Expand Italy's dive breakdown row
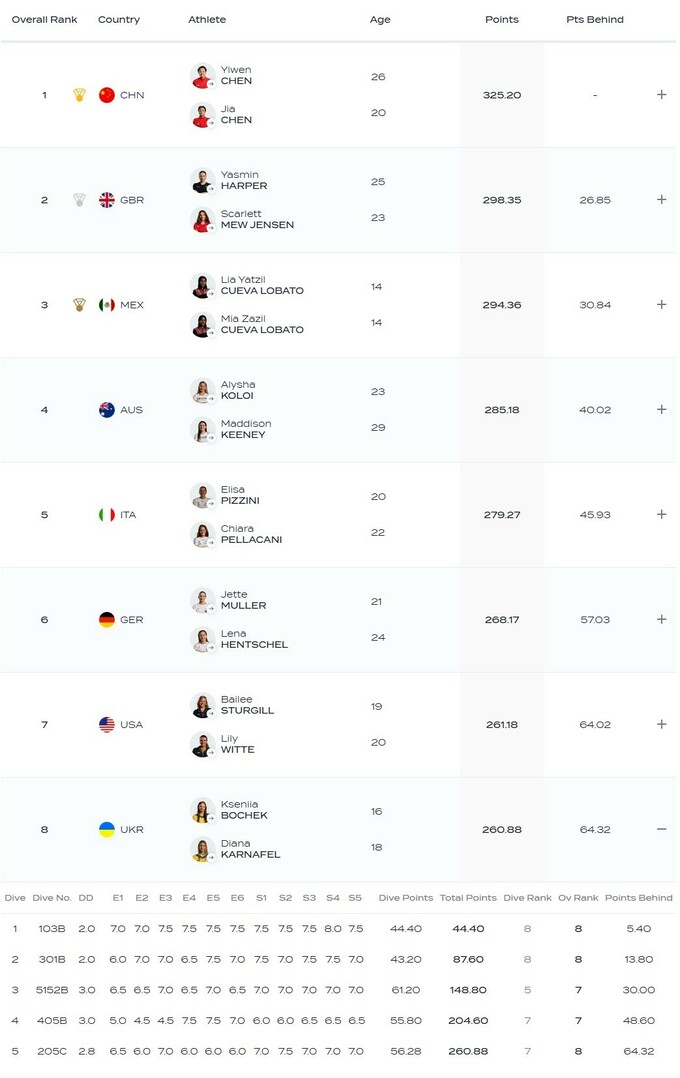The width and height of the screenshot is (680, 1078). 661,514
